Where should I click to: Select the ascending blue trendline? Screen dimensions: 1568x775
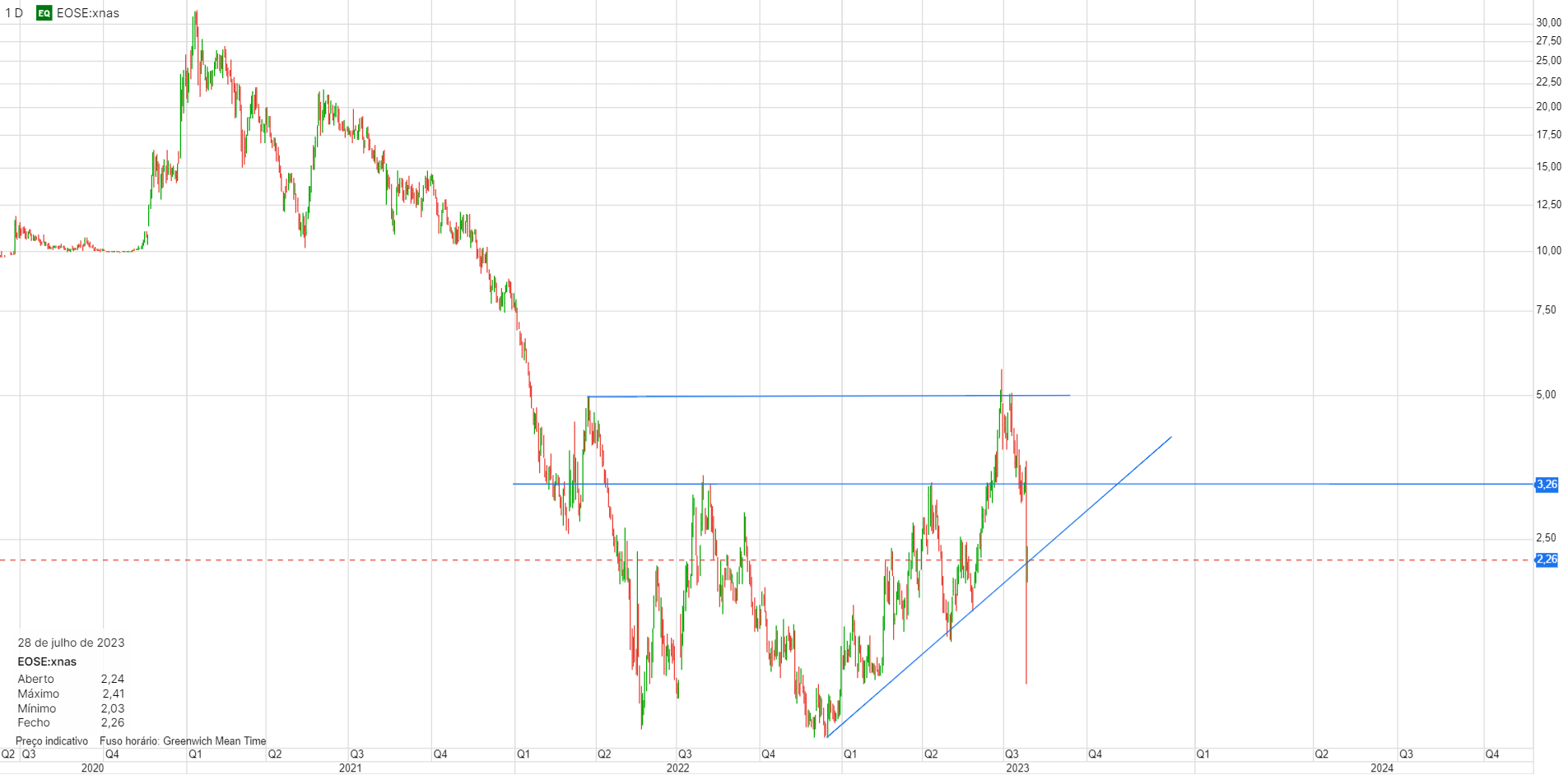[x=998, y=587]
